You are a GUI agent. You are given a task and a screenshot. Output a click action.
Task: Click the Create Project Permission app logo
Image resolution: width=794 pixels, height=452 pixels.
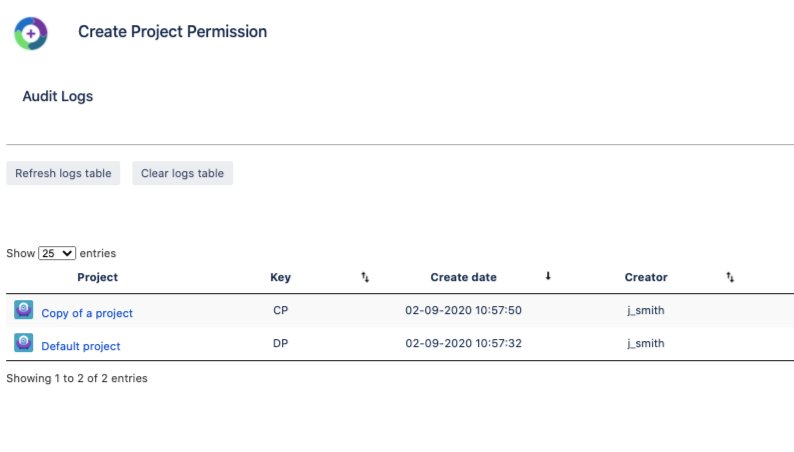[x=31, y=32]
